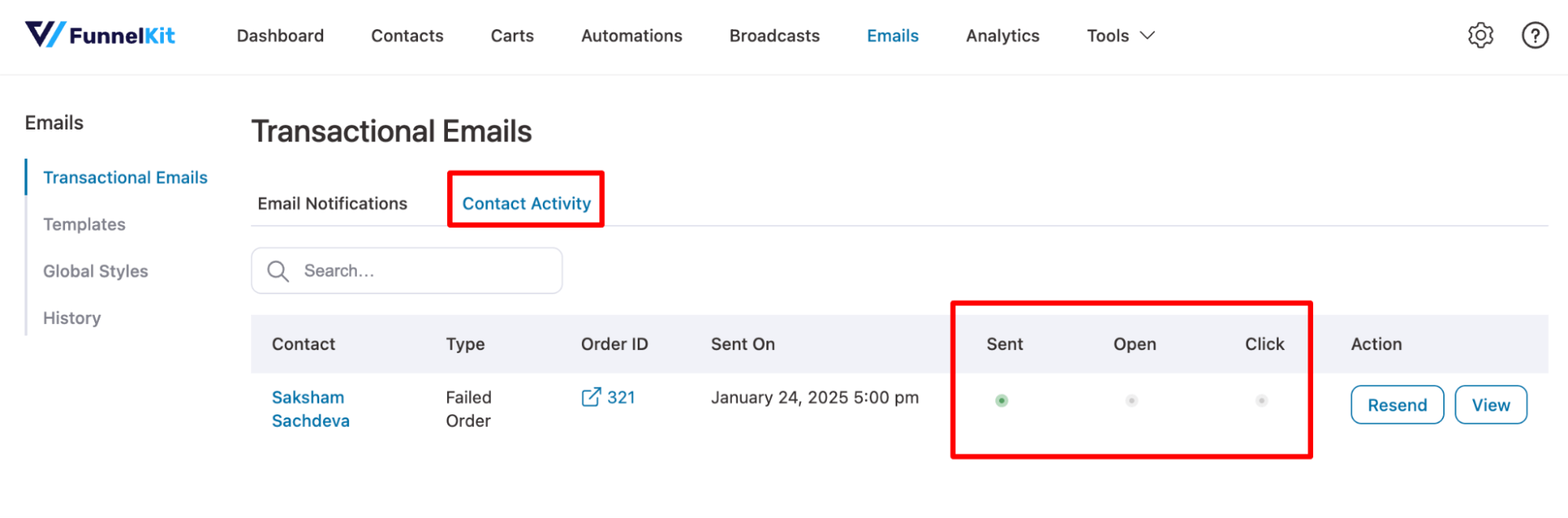The height and width of the screenshot is (518, 1568).
Task: Open order 321 external link icon
Action: [x=591, y=397]
